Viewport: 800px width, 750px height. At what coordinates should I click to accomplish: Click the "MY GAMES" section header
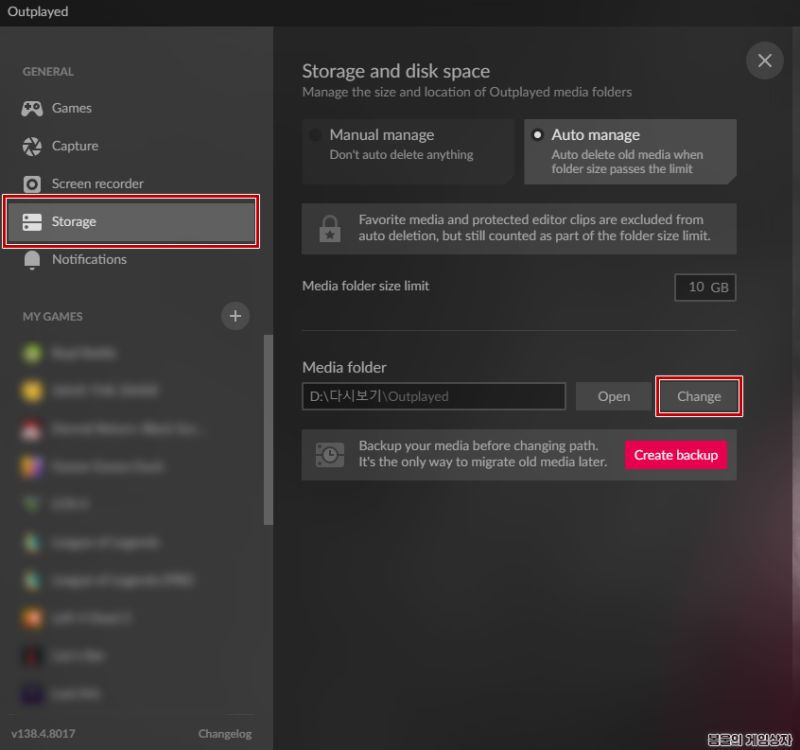coord(53,316)
